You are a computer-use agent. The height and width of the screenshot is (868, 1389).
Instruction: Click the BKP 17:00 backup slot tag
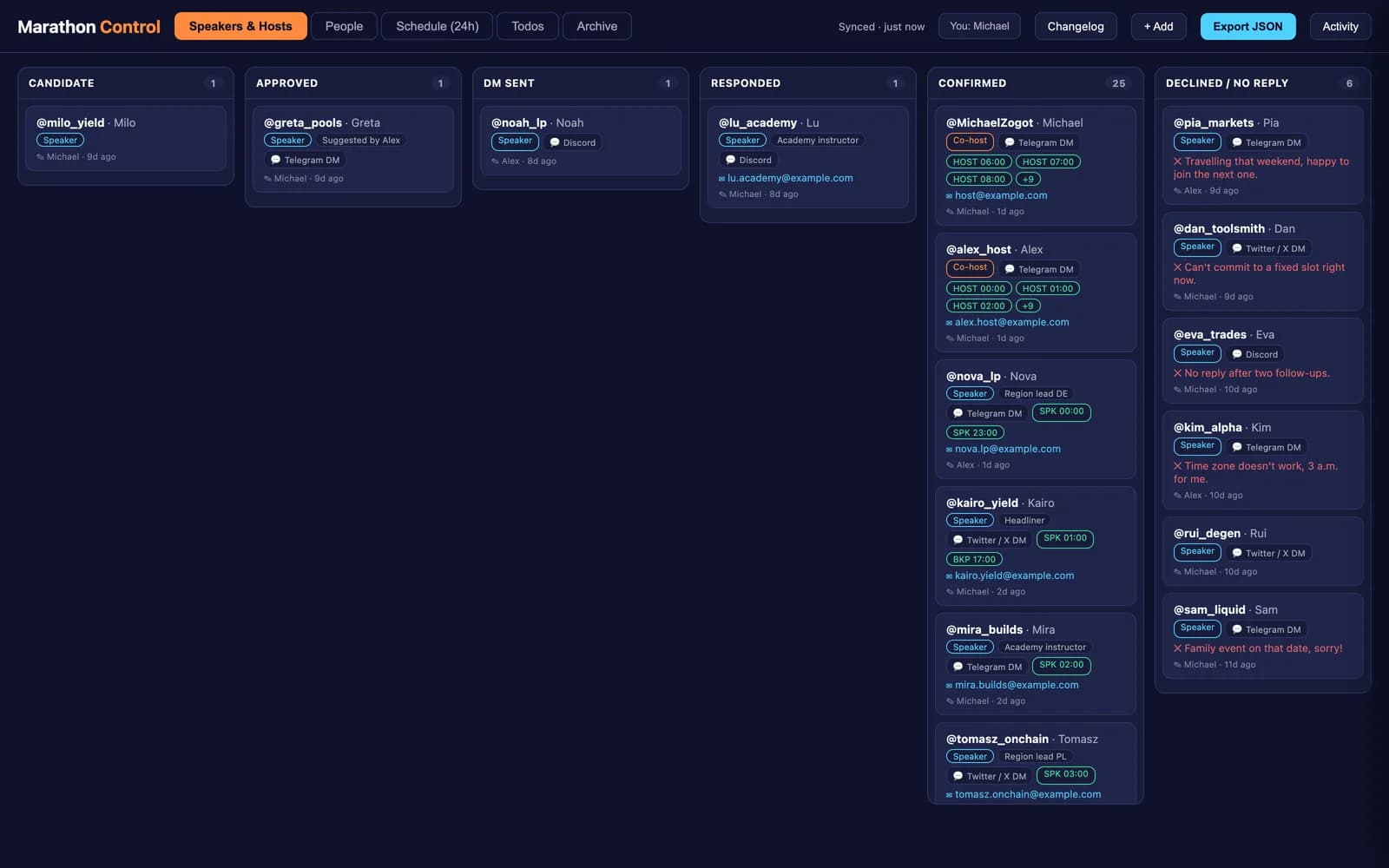click(974, 559)
